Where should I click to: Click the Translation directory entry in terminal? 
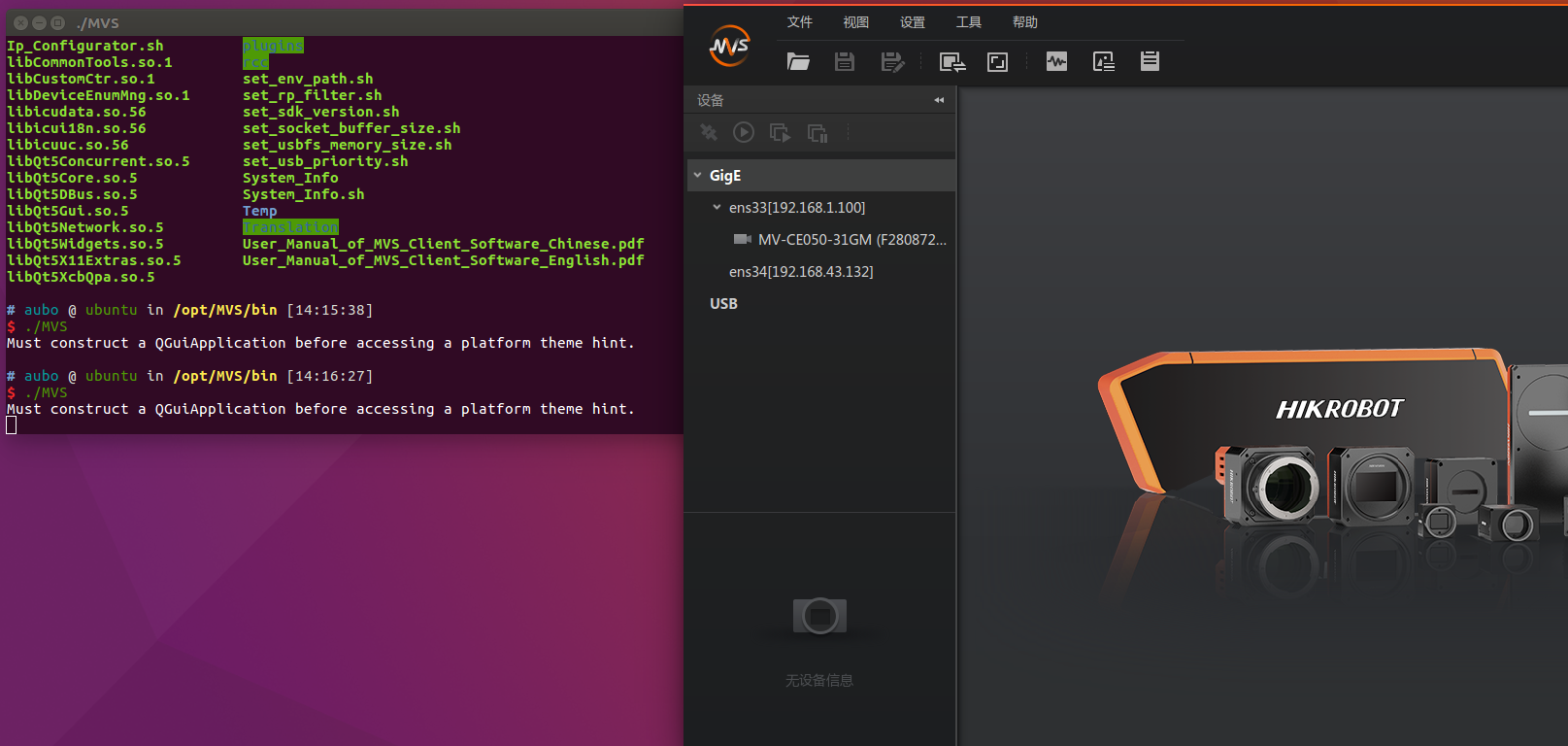(x=290, y=227)
